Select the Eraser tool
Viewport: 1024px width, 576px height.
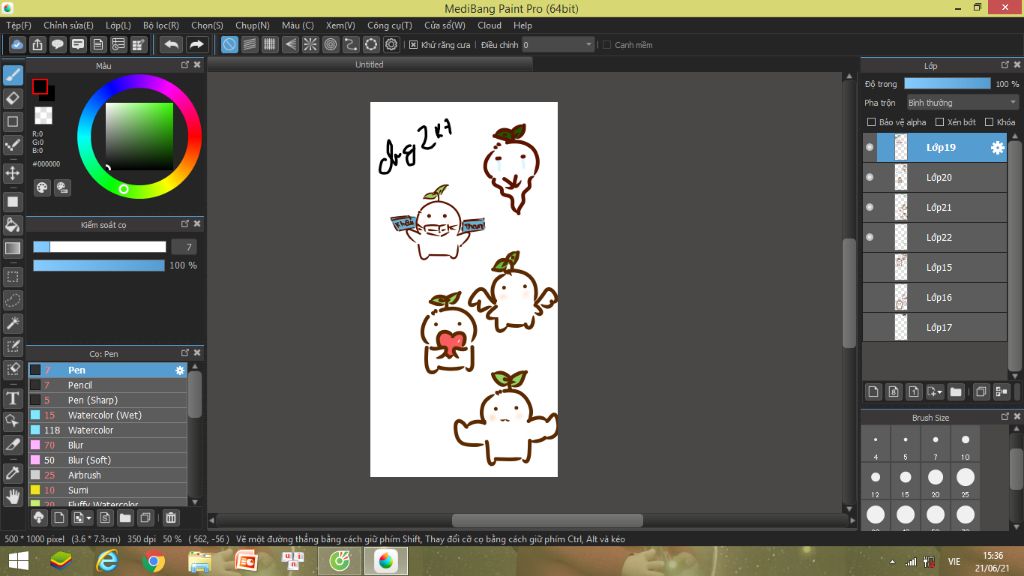[13, 99]
